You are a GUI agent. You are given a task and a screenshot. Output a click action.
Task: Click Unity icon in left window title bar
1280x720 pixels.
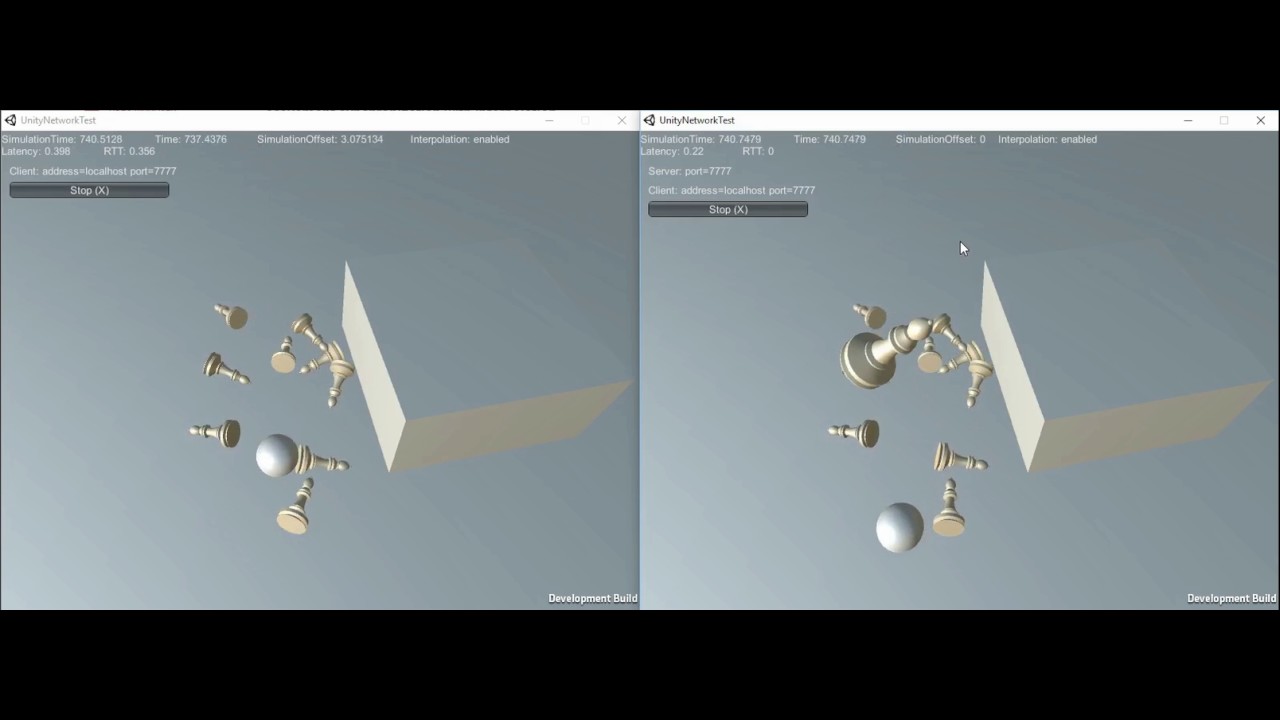(10, 120)
